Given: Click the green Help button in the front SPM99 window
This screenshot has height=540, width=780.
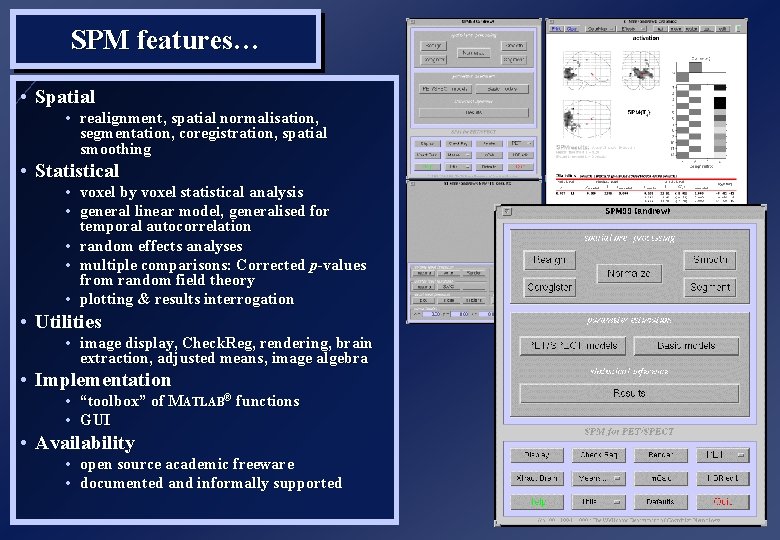Looking at the screenshot, I should click(x=537, y=502).
